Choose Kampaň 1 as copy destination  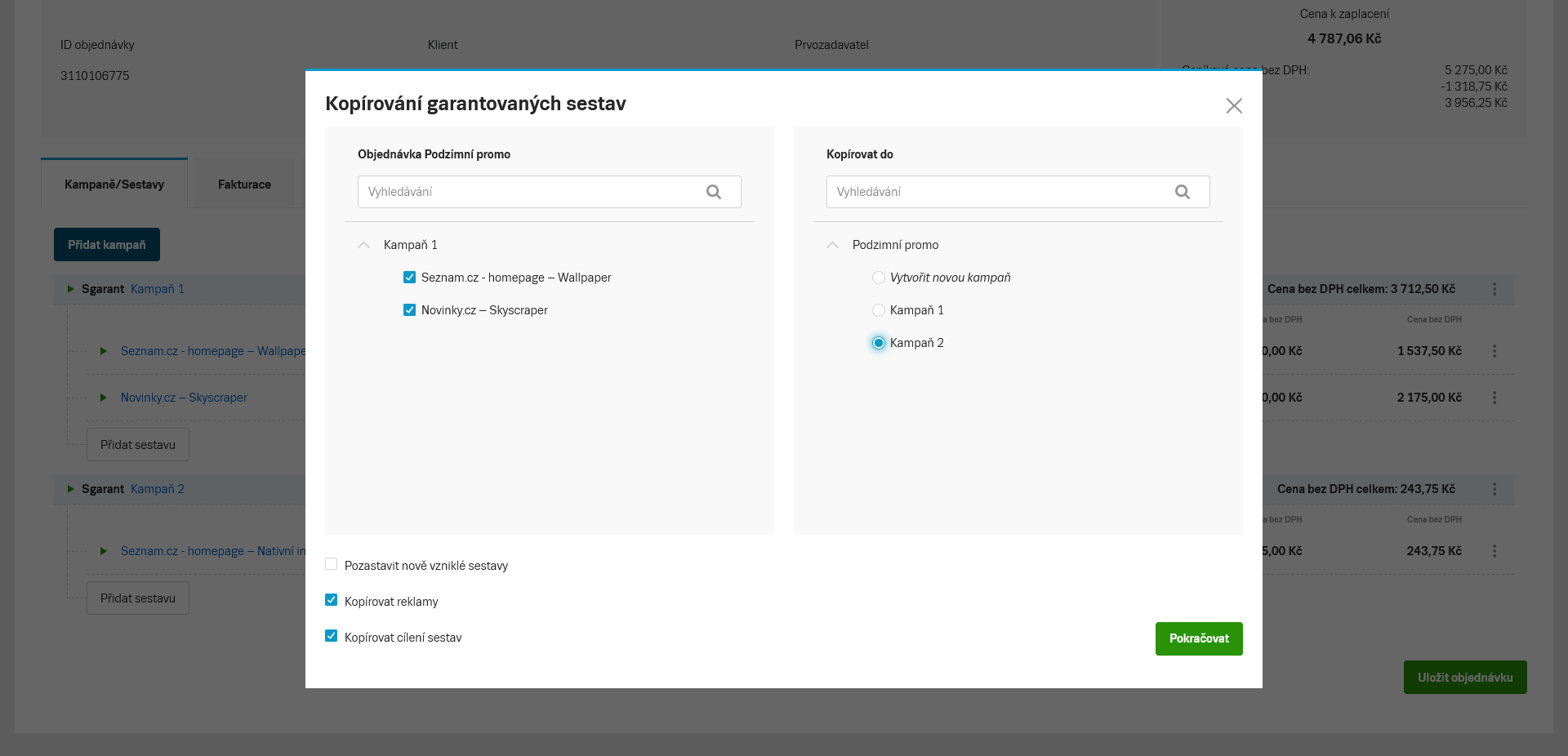tap(879, 310)
